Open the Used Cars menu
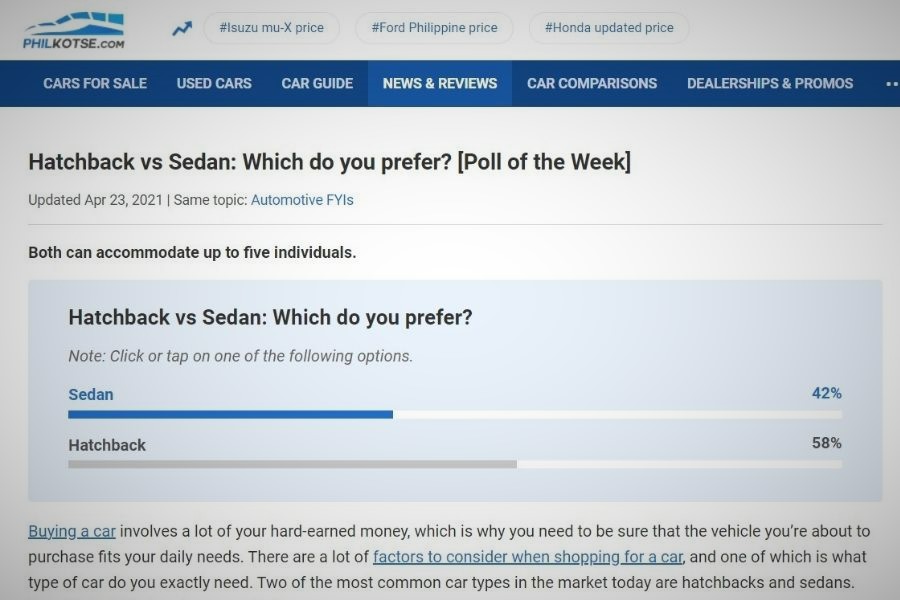 tap(214, 83)
